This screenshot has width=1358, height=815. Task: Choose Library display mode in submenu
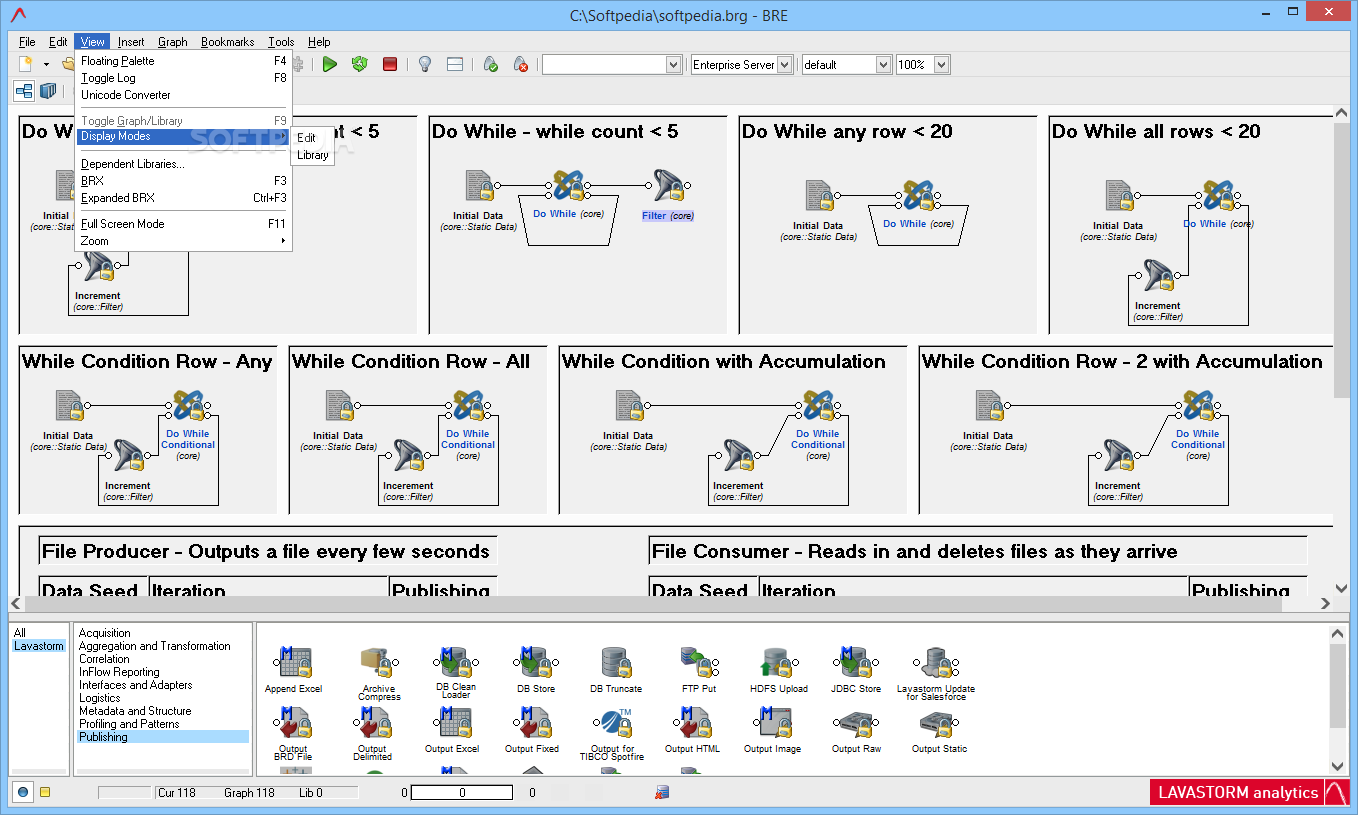point(313,155)
